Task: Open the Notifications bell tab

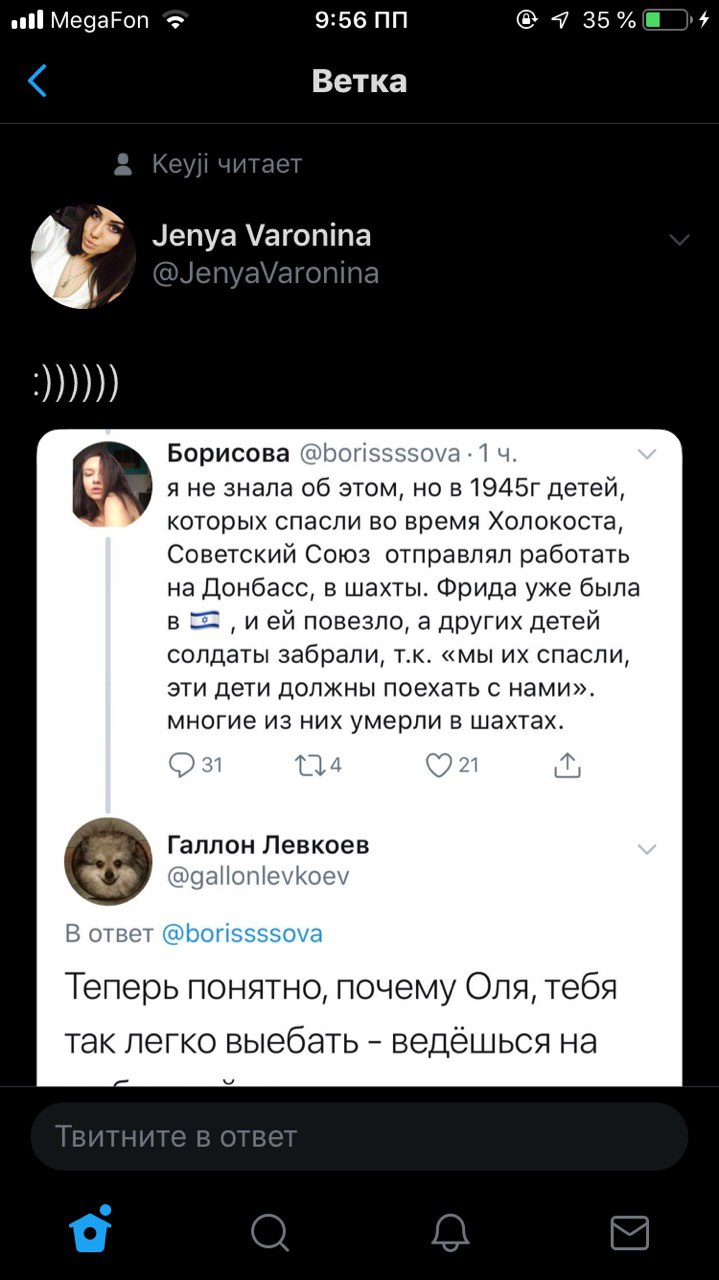Action: 450,1232
